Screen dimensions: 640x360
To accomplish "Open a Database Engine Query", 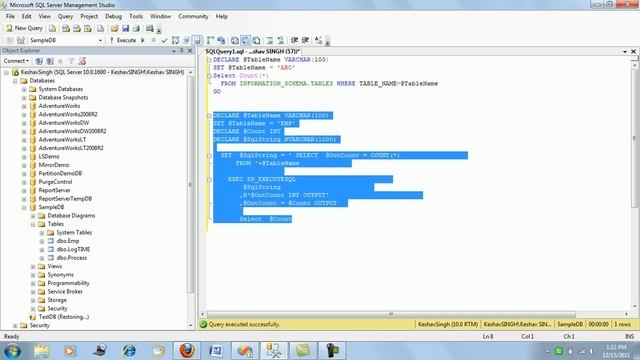I will (x=53, y=29).
